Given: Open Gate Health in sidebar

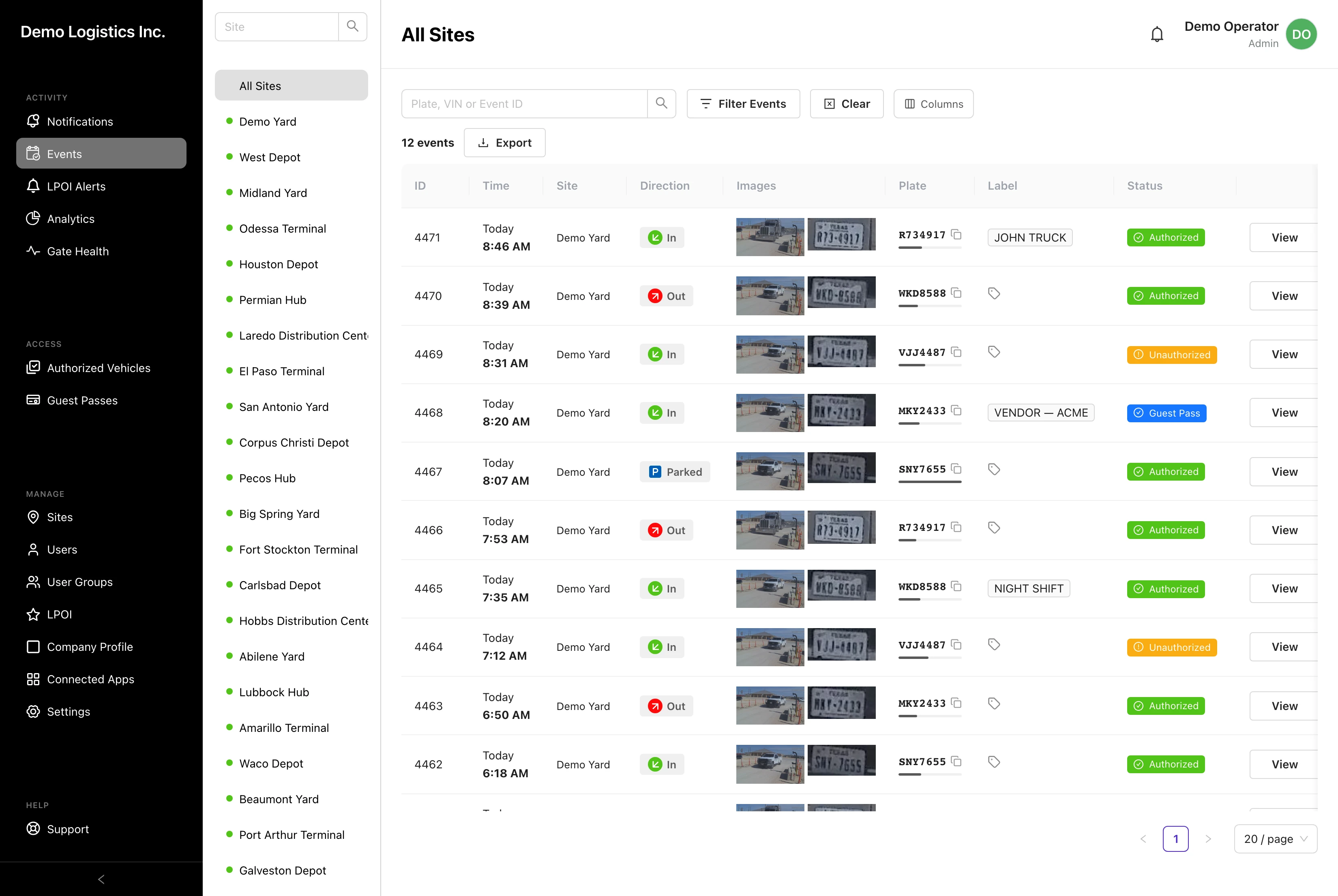Looking at the screenshot, I should 101,251.
